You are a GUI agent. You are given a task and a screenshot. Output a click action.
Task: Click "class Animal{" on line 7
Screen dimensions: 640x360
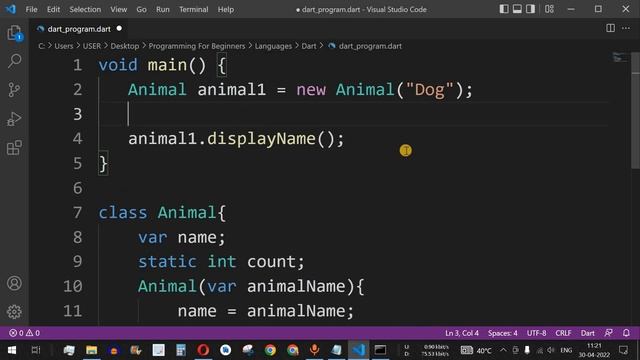click(x=162, y=213)
